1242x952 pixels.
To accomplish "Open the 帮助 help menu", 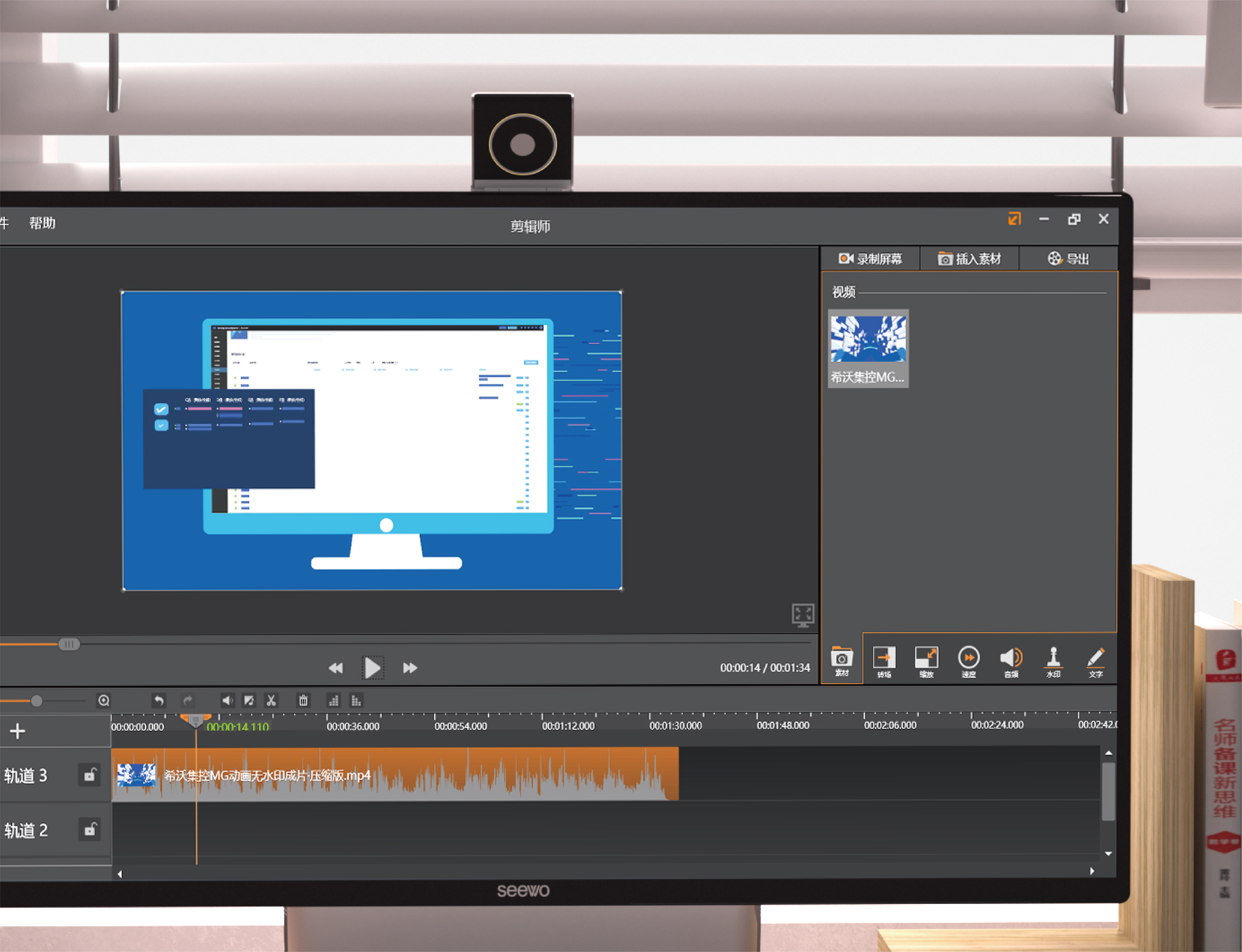I will tap(43, 223).
